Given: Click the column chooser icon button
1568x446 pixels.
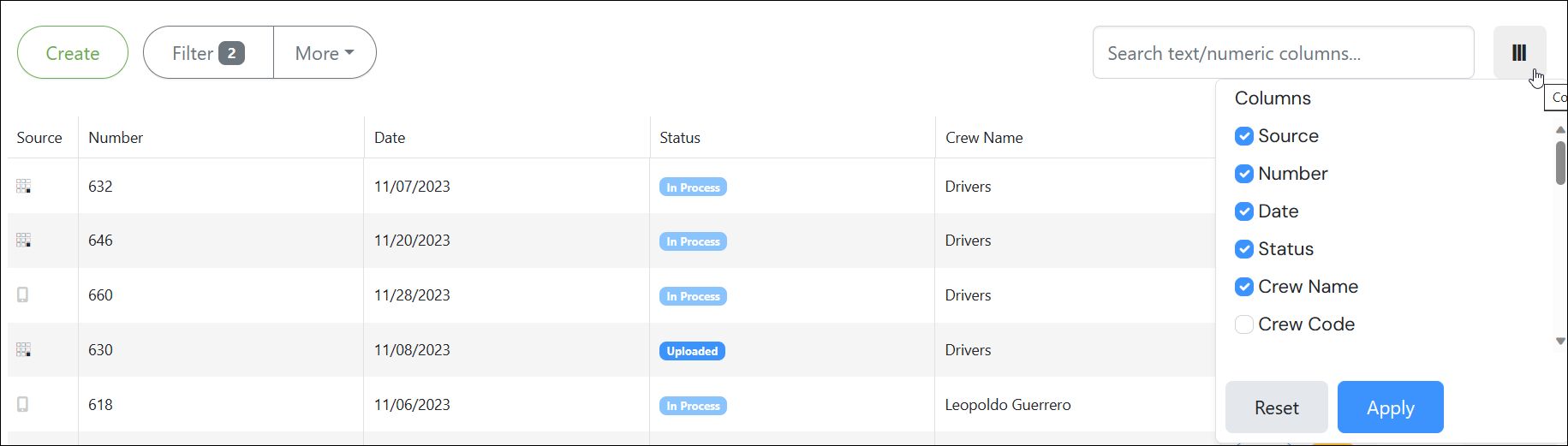Looking at the screenshot, I should (x=1518, y=53).
